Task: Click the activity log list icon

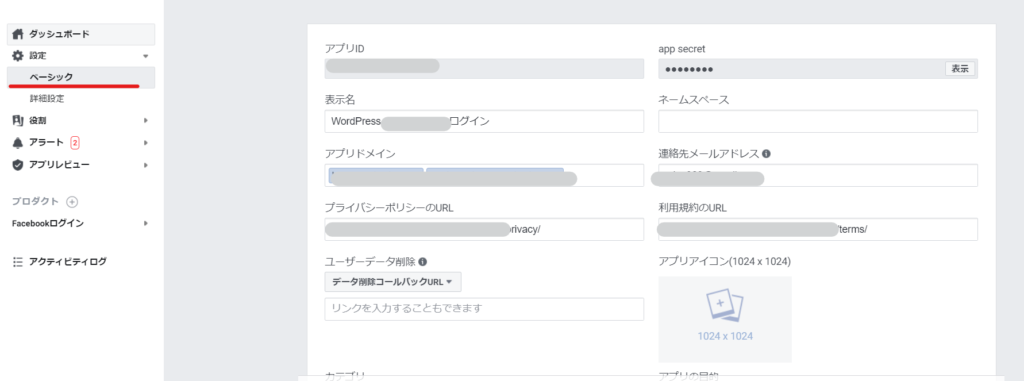Action: 18,261
